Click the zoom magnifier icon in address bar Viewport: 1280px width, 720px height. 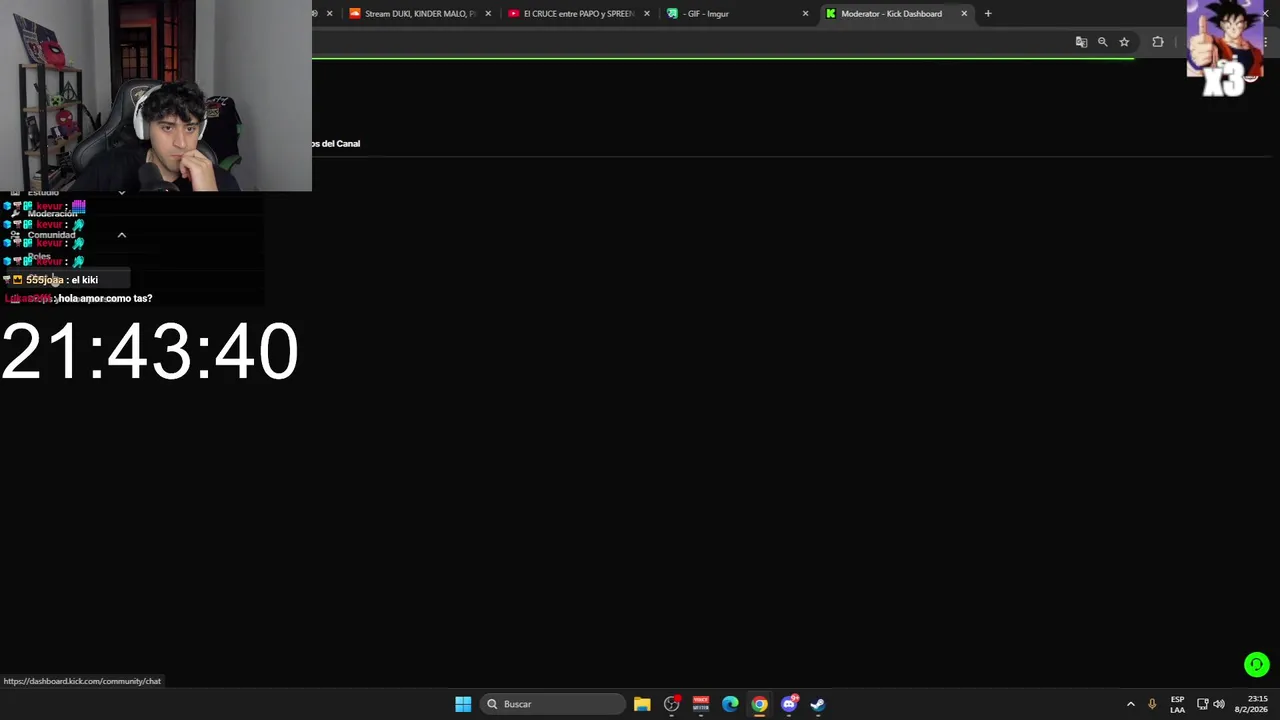click(x=1102, y=42)
